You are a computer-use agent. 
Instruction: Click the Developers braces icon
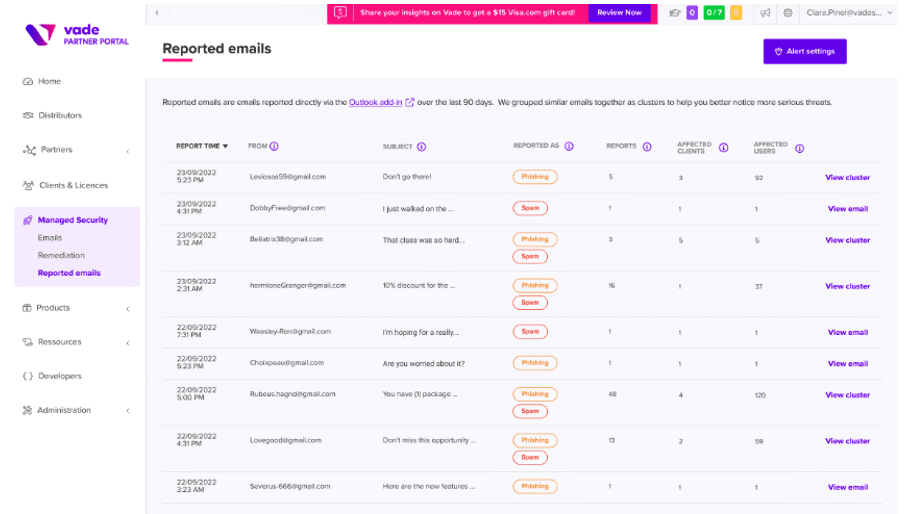click(27, 376)
